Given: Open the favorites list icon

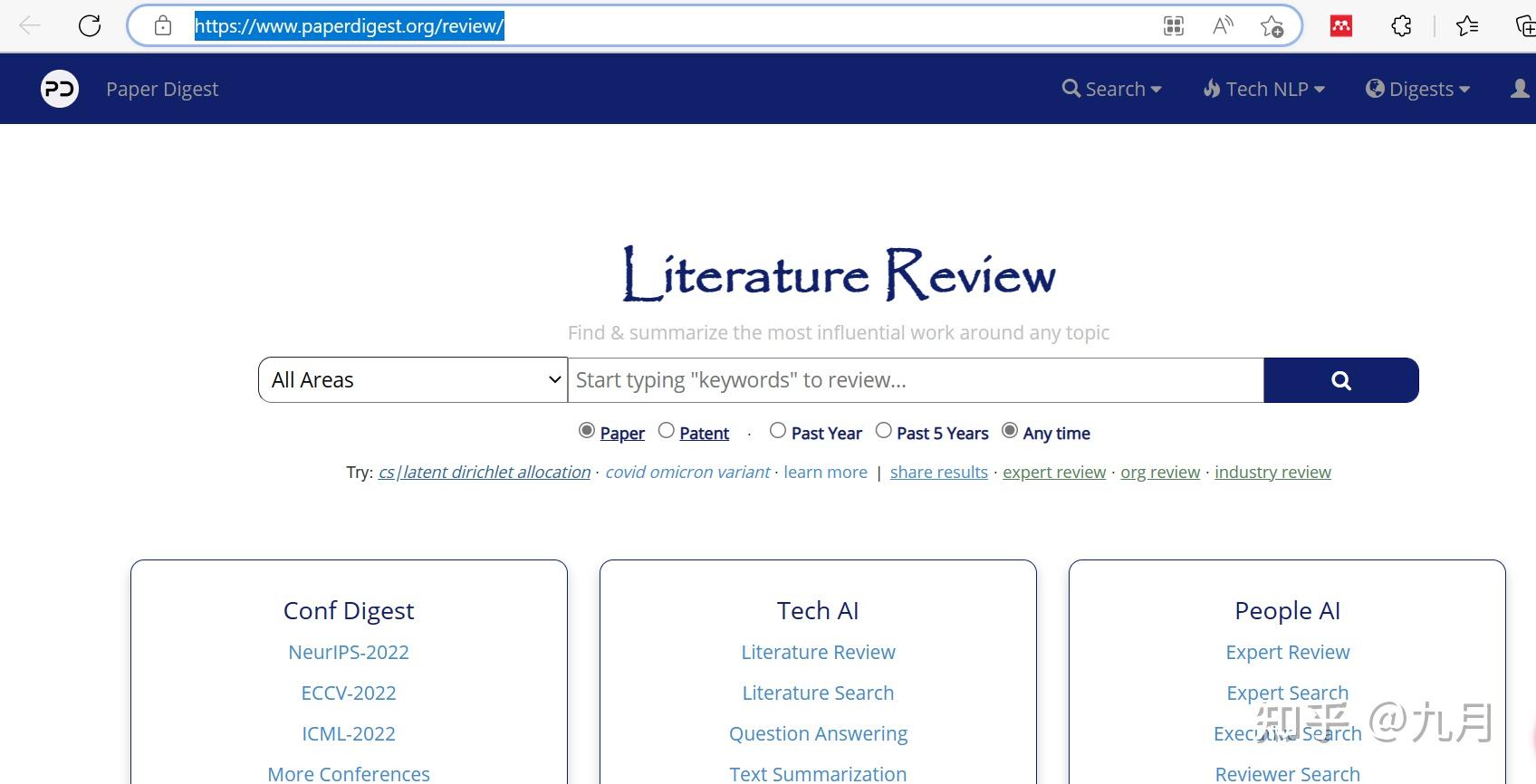Looking at the screenshot, I should 1467,26.
